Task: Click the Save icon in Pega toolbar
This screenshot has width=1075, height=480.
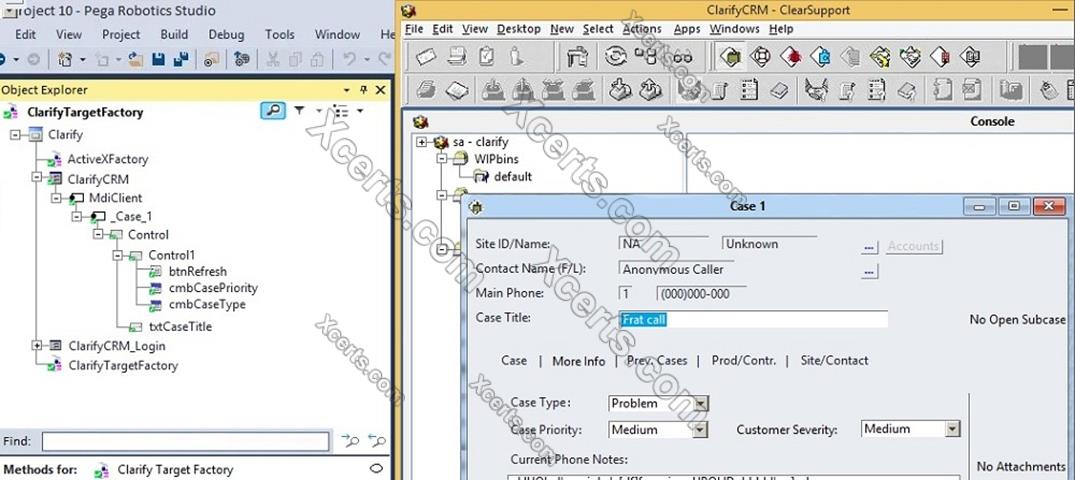Action: (156, 60)
